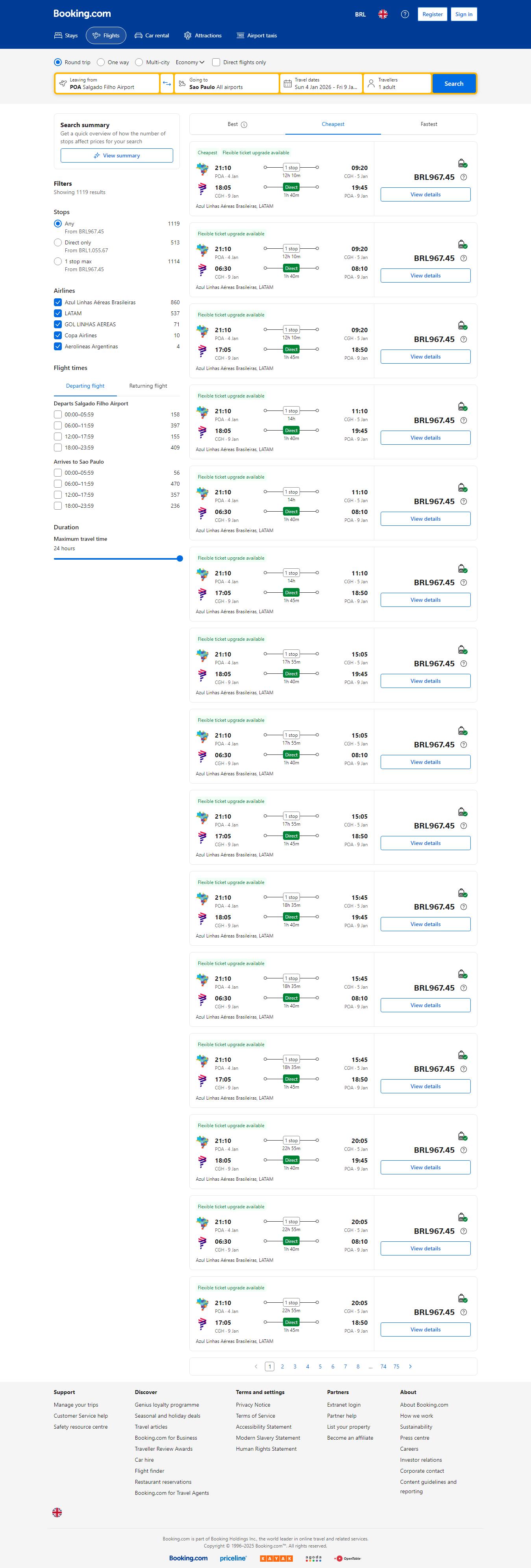Enable Direct flights only checkbox

[216, 62]
